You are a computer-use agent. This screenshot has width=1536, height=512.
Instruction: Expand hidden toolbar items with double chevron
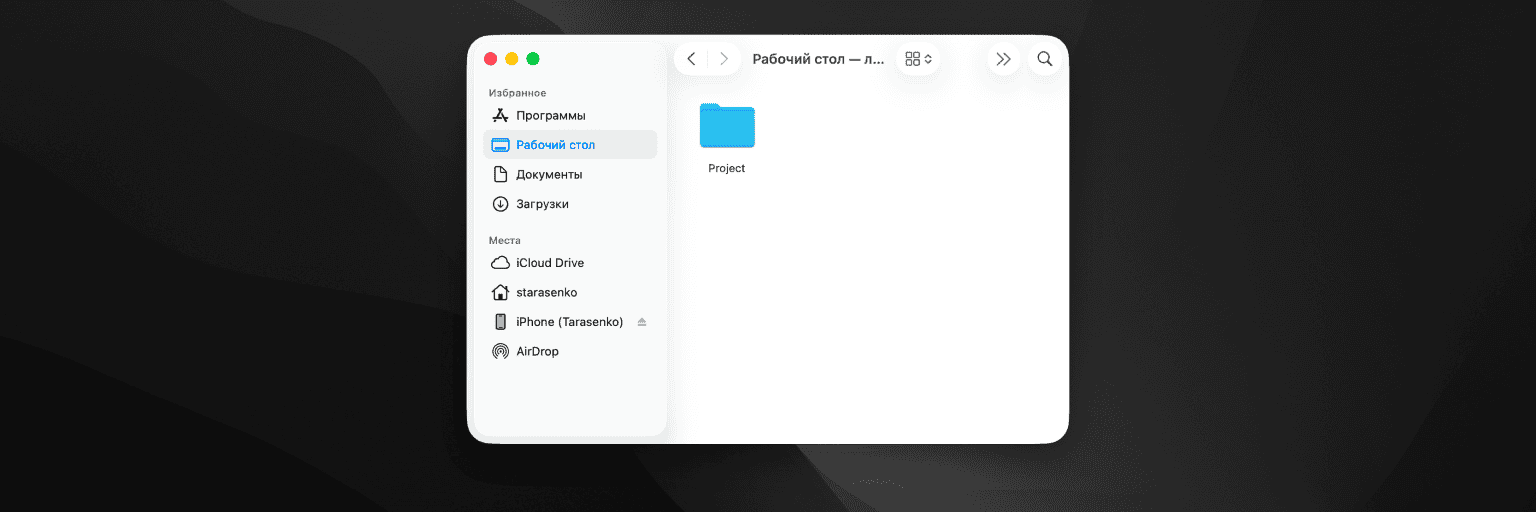click(x=1003, y=59)
